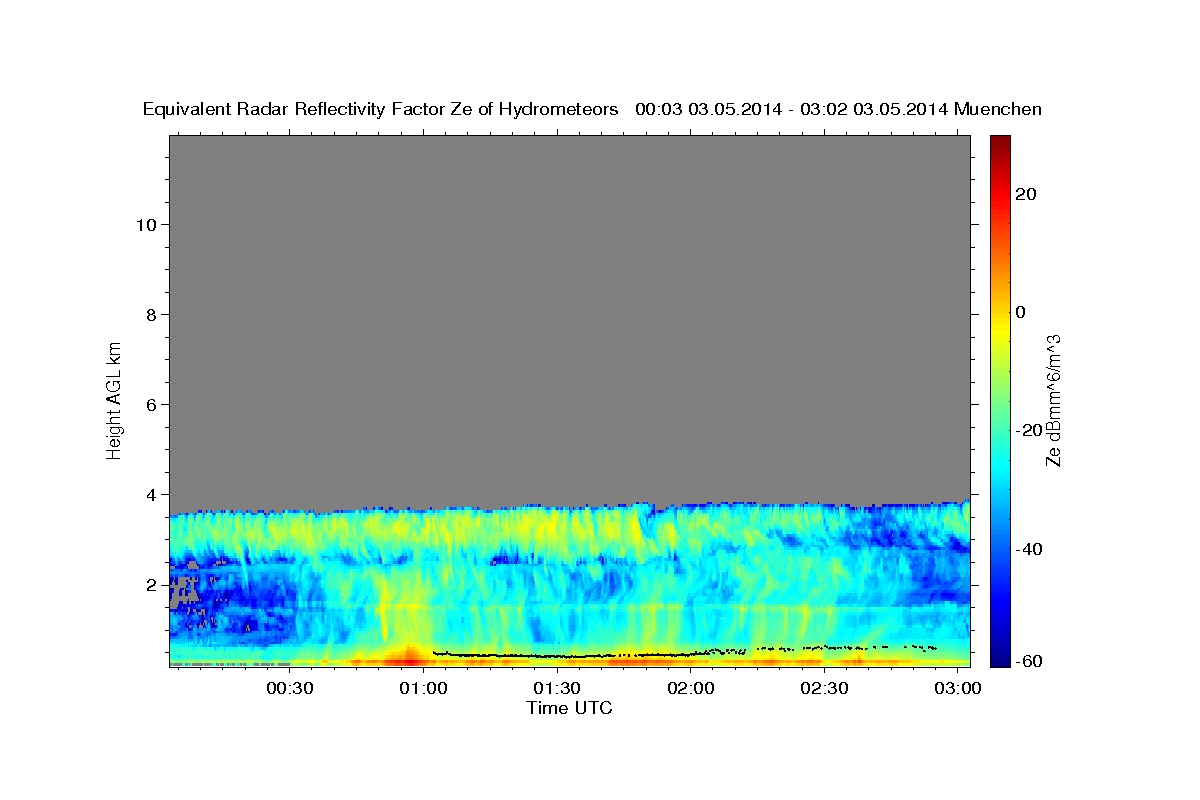This screenshot has width=1200, height=800.
Task: Click the 02:30 time tick label
Action: (824, 689)
